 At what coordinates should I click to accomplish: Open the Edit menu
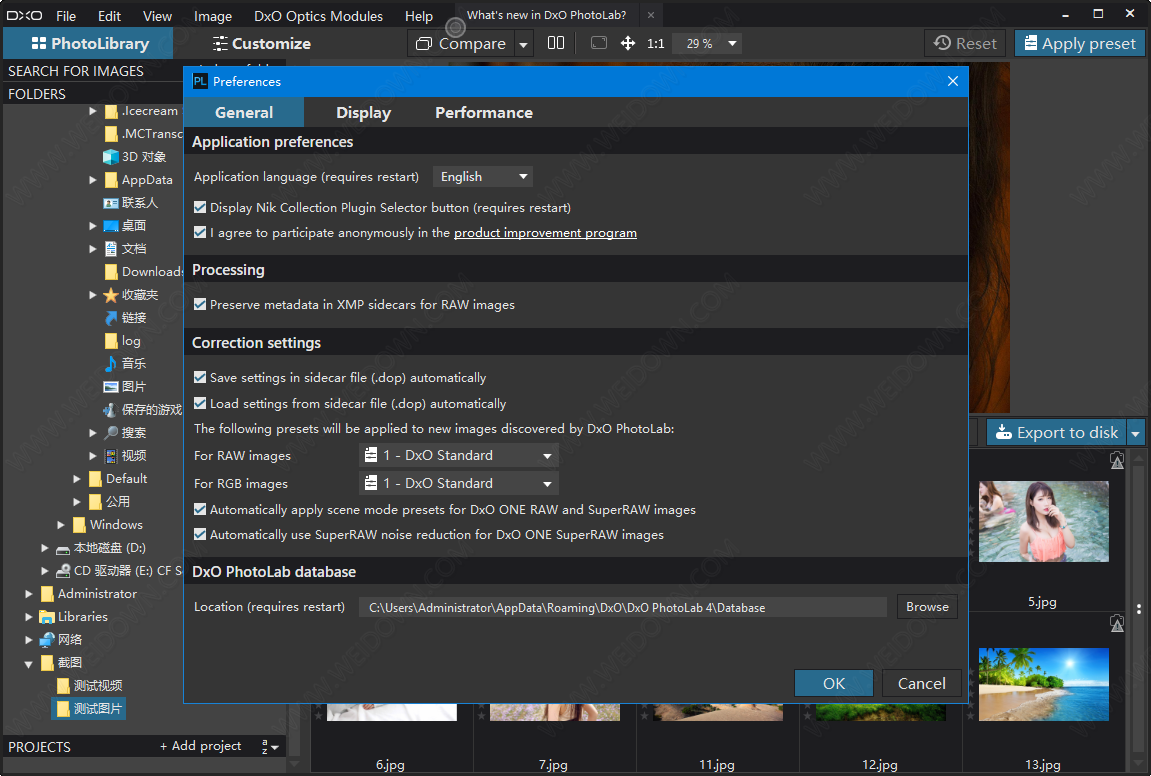click(x=109, y=16)
